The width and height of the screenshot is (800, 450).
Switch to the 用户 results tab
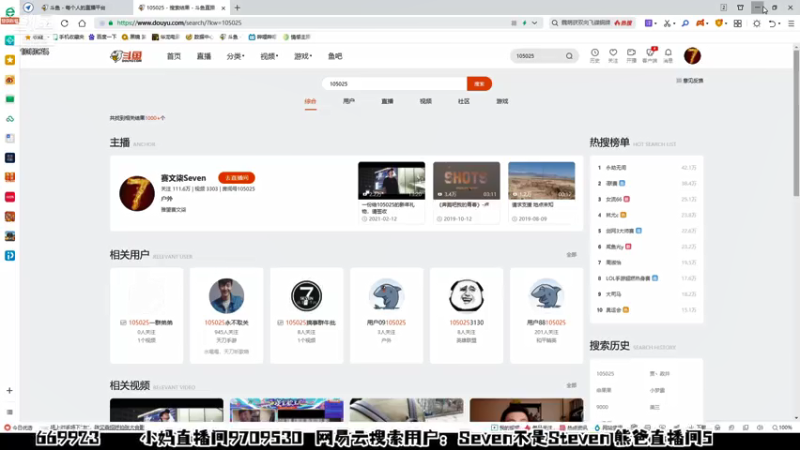(x=349, y=102)
